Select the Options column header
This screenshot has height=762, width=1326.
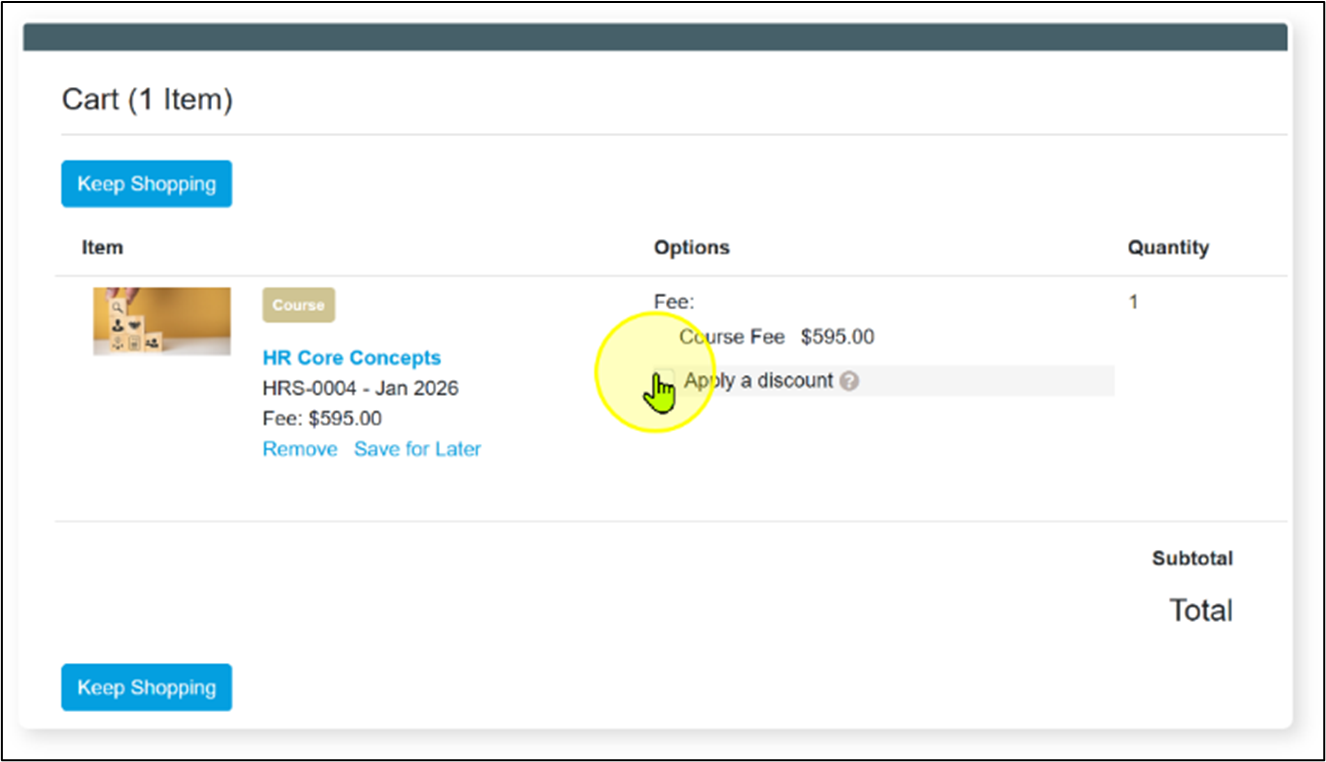692,247
